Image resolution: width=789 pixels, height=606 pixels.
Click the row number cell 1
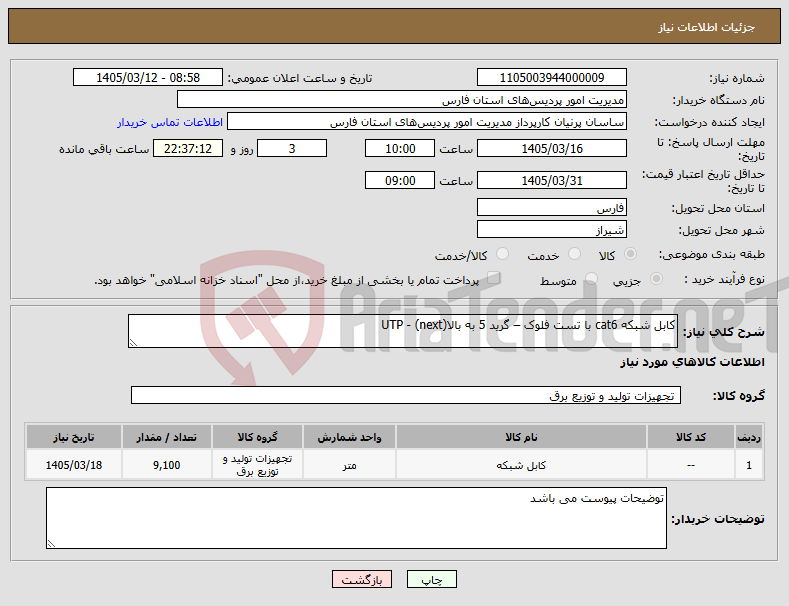749,465
